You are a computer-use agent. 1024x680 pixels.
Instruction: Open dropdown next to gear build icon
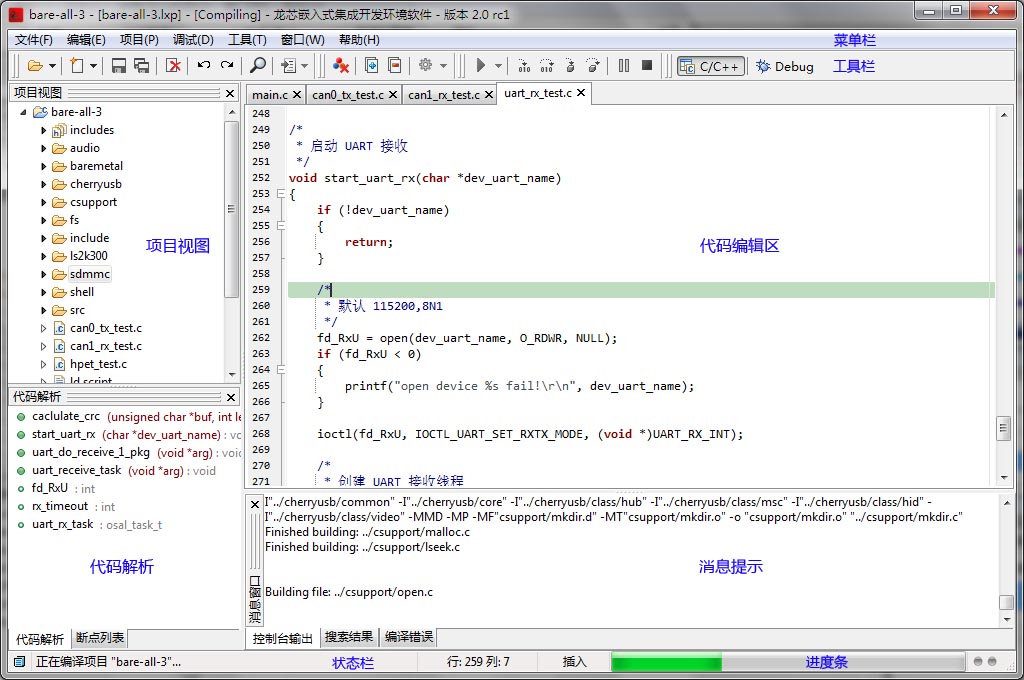pos(443,66)
